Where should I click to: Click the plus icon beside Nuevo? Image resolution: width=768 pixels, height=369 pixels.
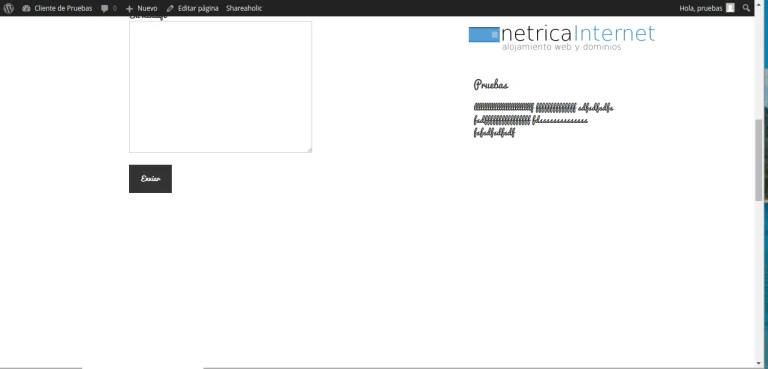coord(129,9)
